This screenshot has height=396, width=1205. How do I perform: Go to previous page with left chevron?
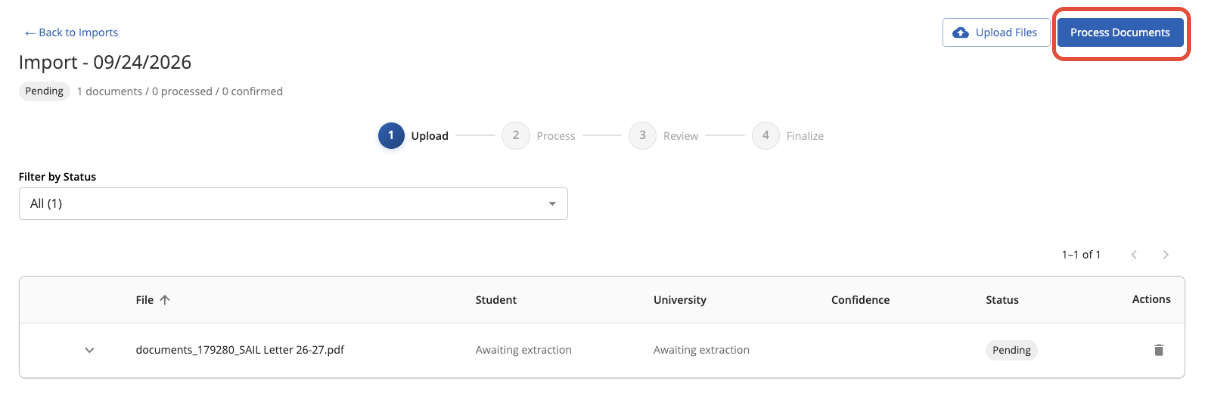point(1134,255)
